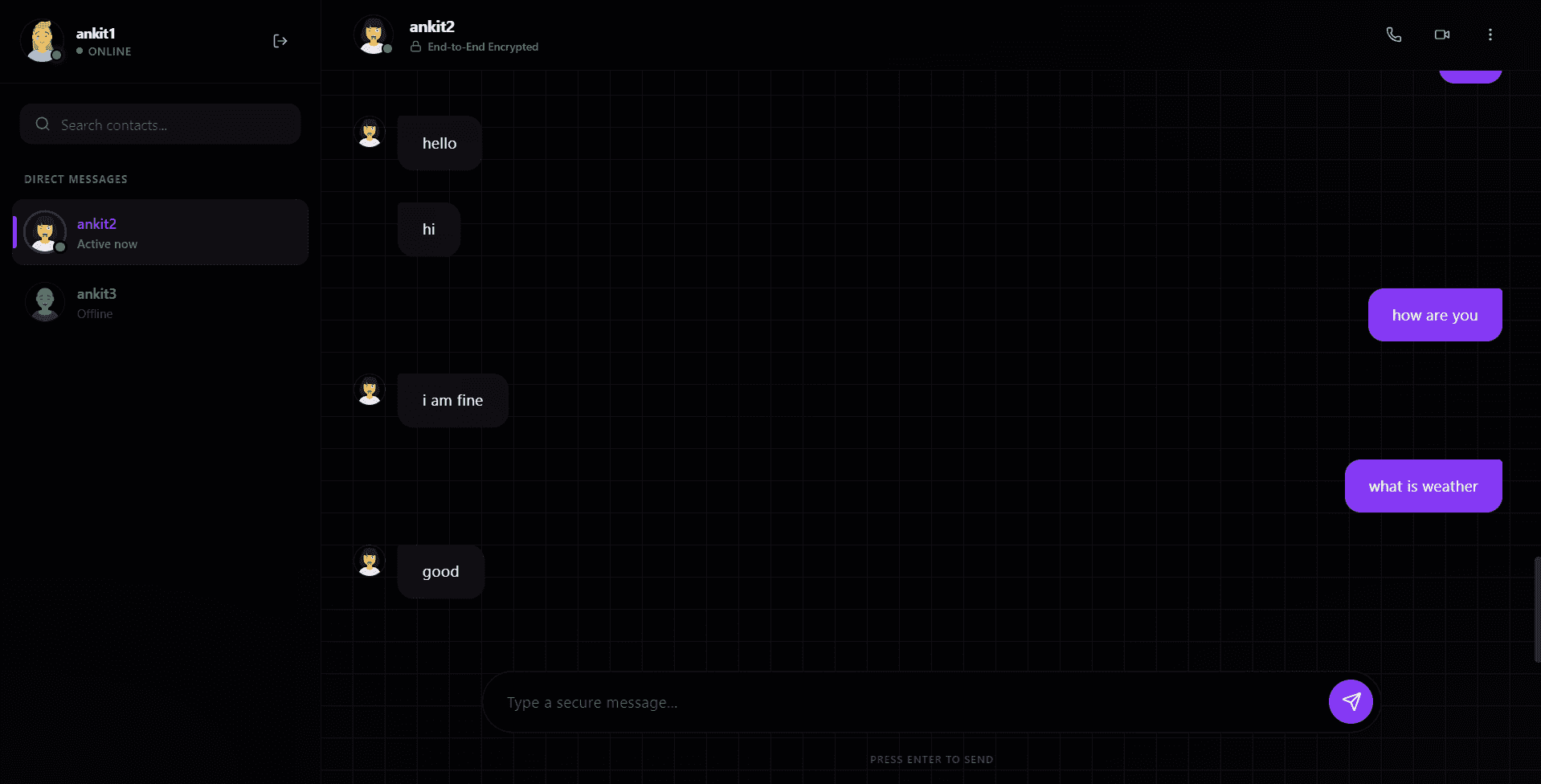This screenshot has width=1541, height=784.
Task: Select the "good" message bubble
Action: pos(440,571)
